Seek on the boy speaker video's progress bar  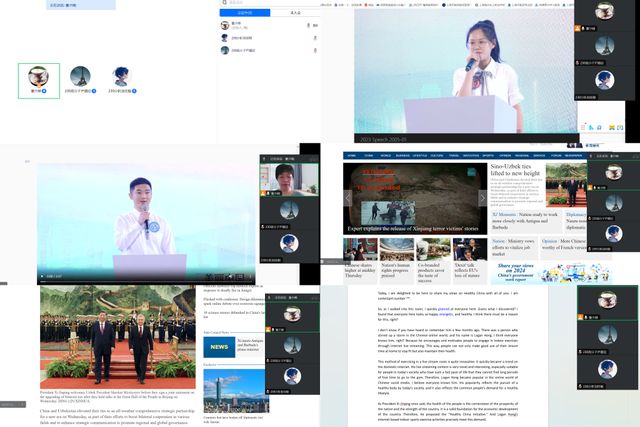(x=146, y=282)
